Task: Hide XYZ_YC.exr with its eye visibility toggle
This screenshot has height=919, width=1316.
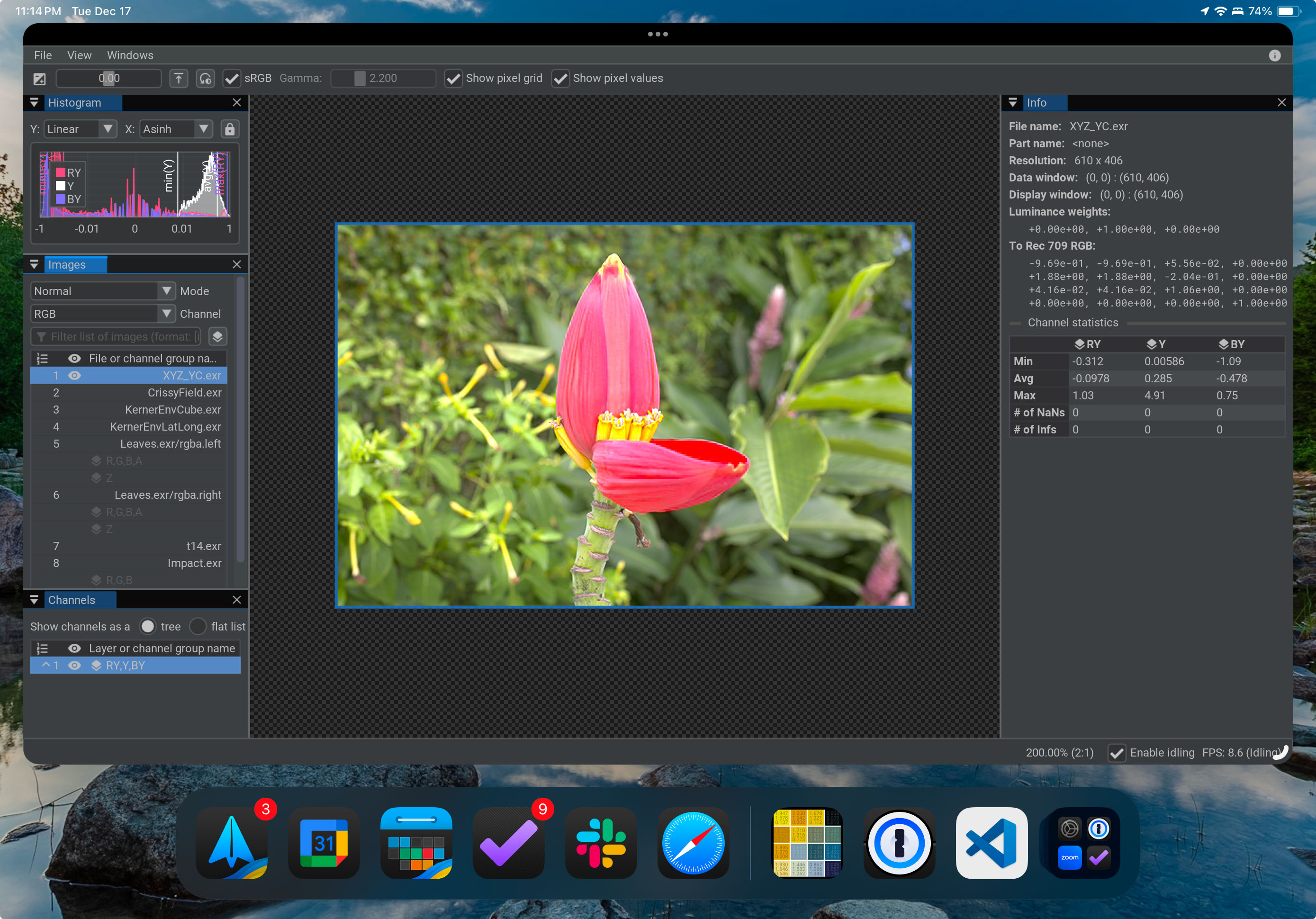Action: [74, 375]
